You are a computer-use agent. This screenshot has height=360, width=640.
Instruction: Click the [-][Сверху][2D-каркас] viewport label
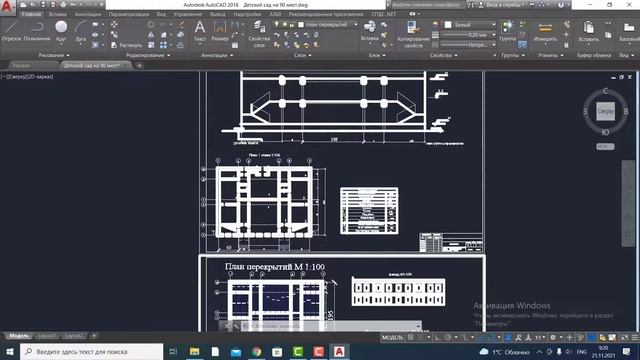[x=27, y=76]
